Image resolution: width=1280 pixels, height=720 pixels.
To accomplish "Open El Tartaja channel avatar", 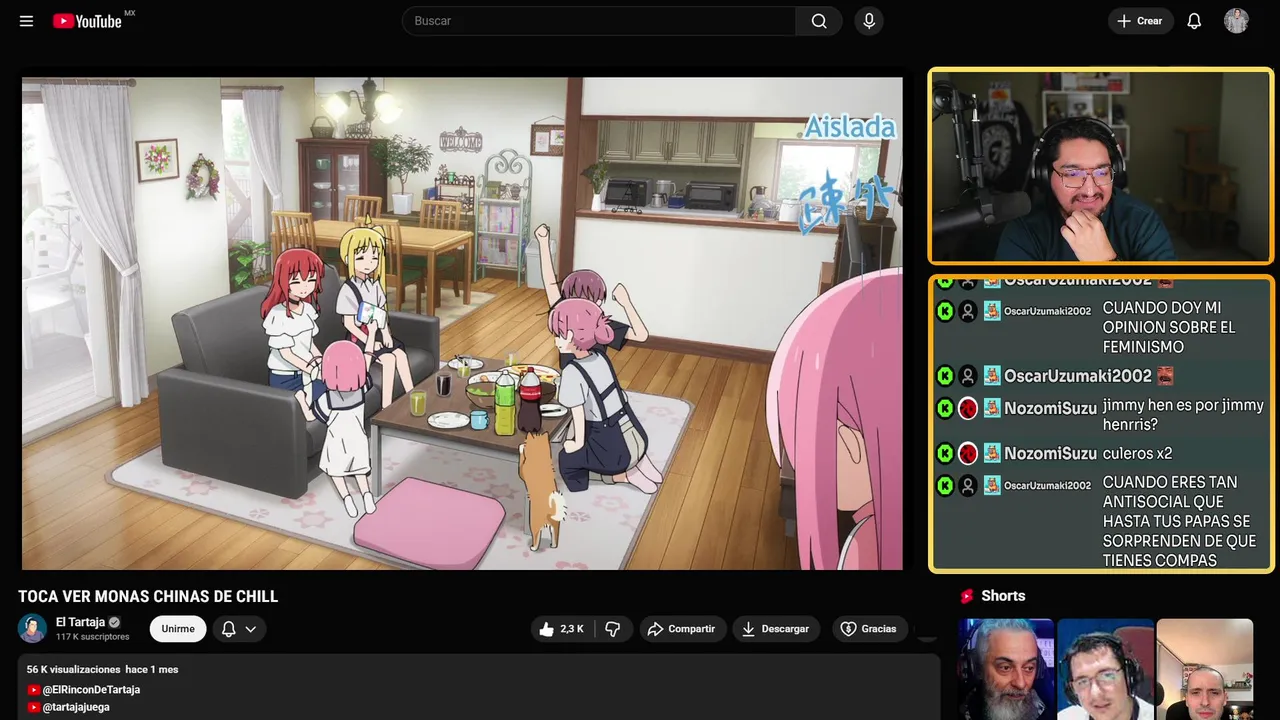I will [33, 628].
